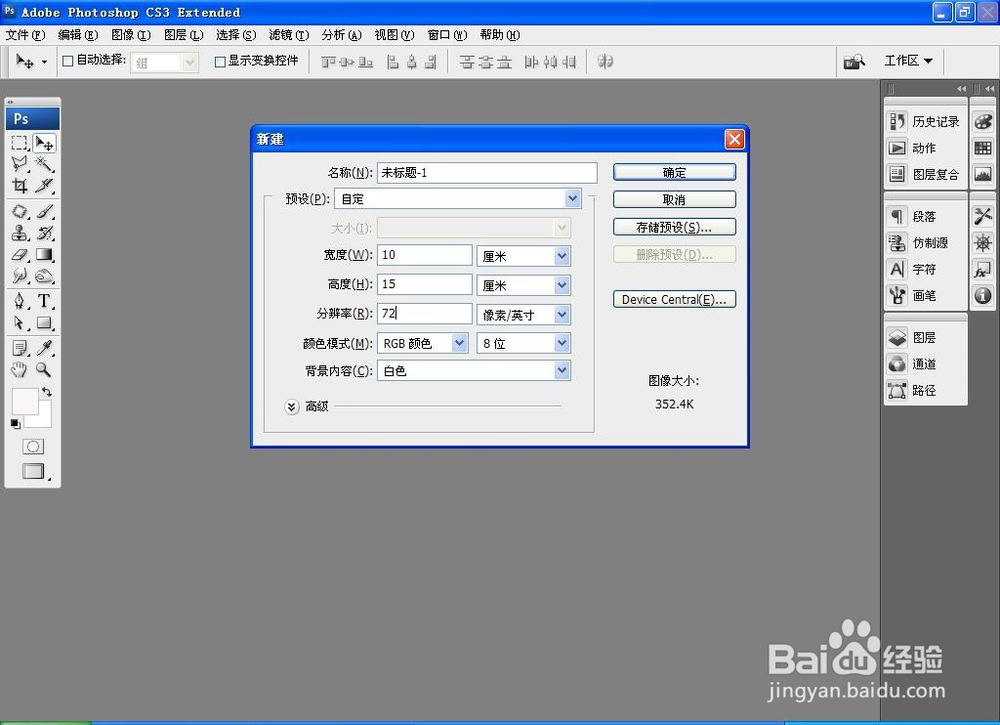
Task: Reset default foreground and background colors
Action: coord(15,423)
